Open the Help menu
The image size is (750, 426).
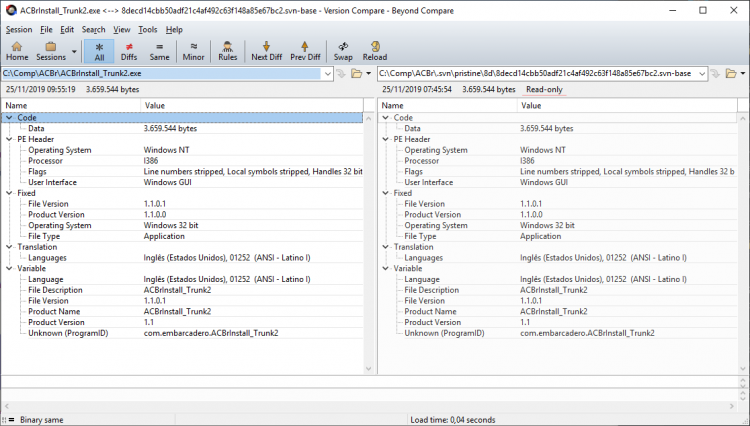tap(174, 30)
